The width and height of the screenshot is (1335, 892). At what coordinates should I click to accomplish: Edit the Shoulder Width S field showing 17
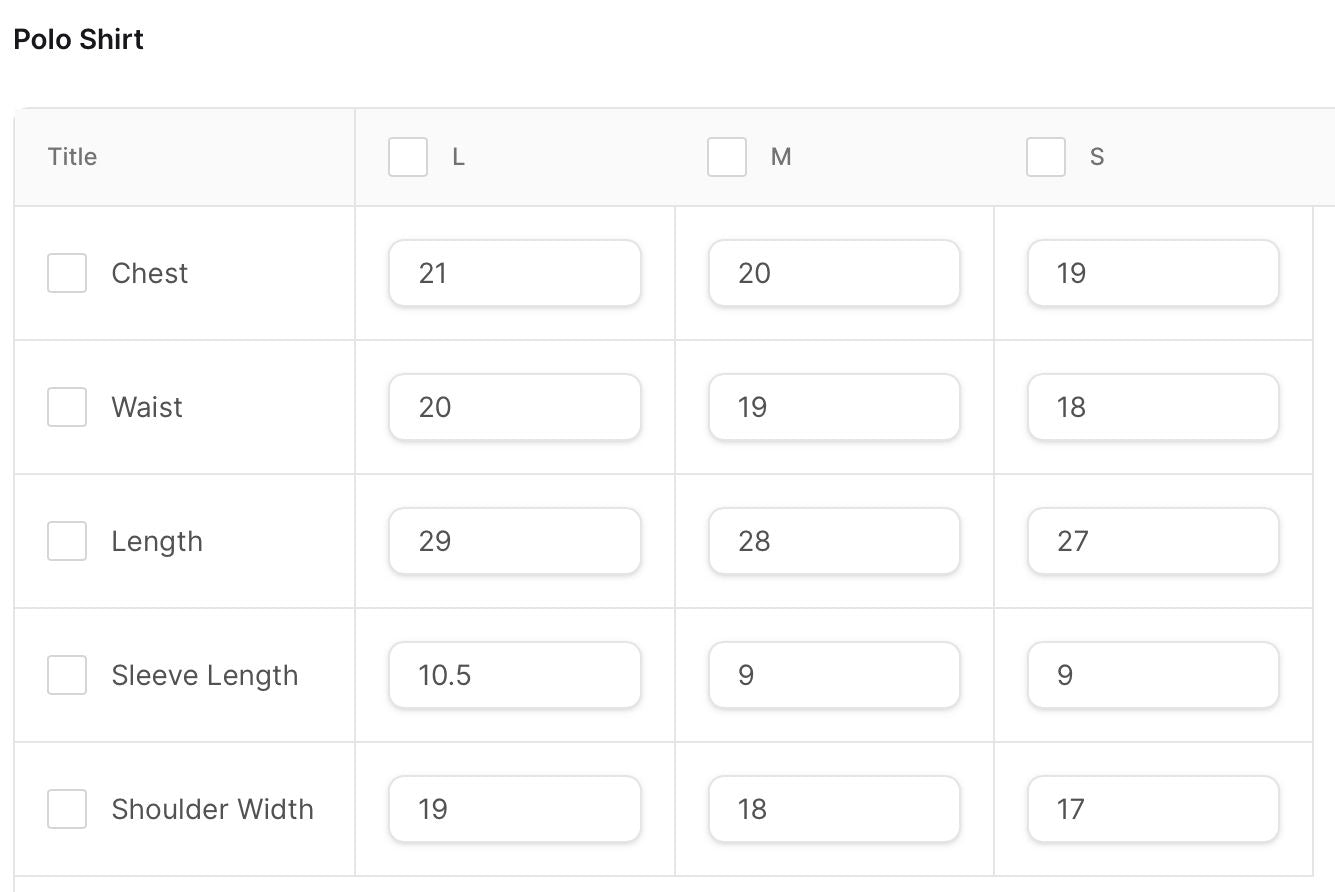click(x=1152, y=809)
